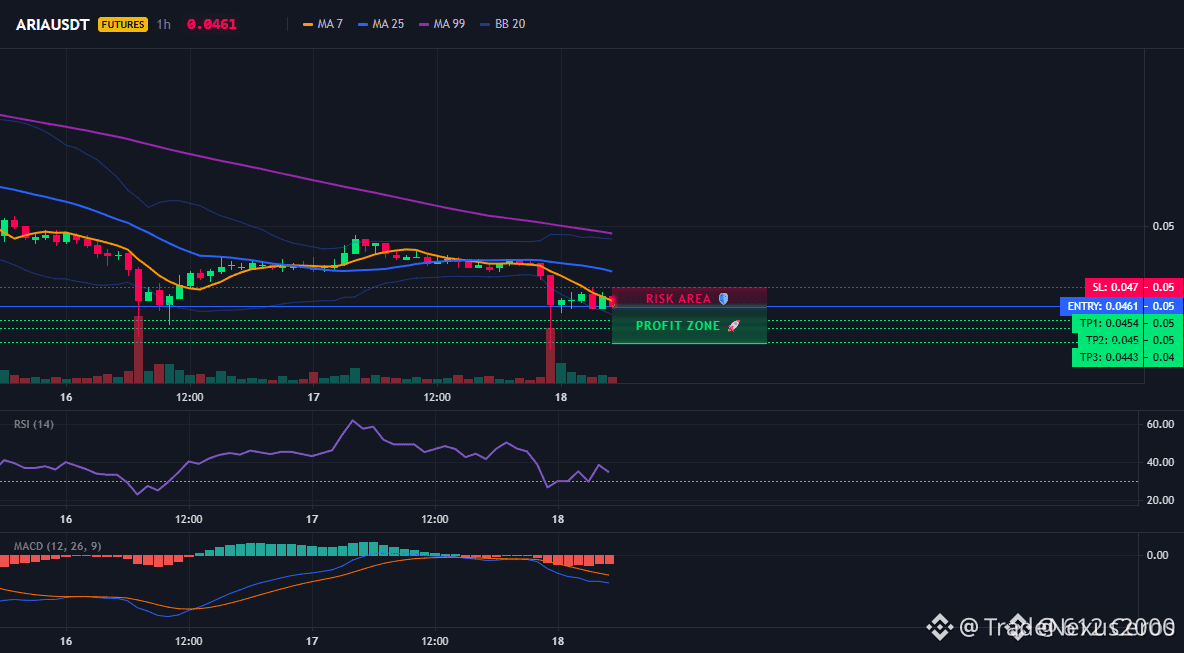
Task: Click date 16 below the volume bars
Action: click(x=66, y=397)
